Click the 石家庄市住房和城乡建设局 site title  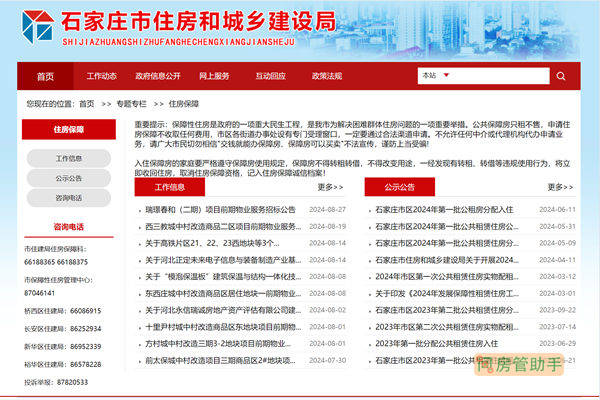198,21
